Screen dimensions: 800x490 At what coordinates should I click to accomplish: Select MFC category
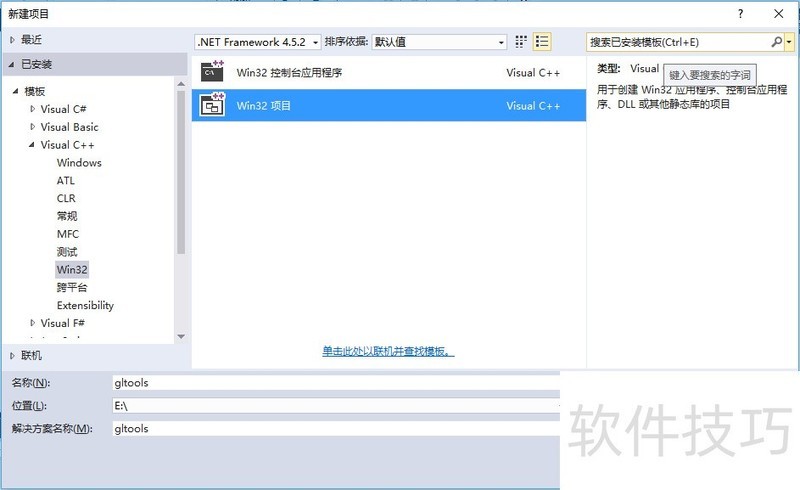pyautogui.click(x=68, y=234)
